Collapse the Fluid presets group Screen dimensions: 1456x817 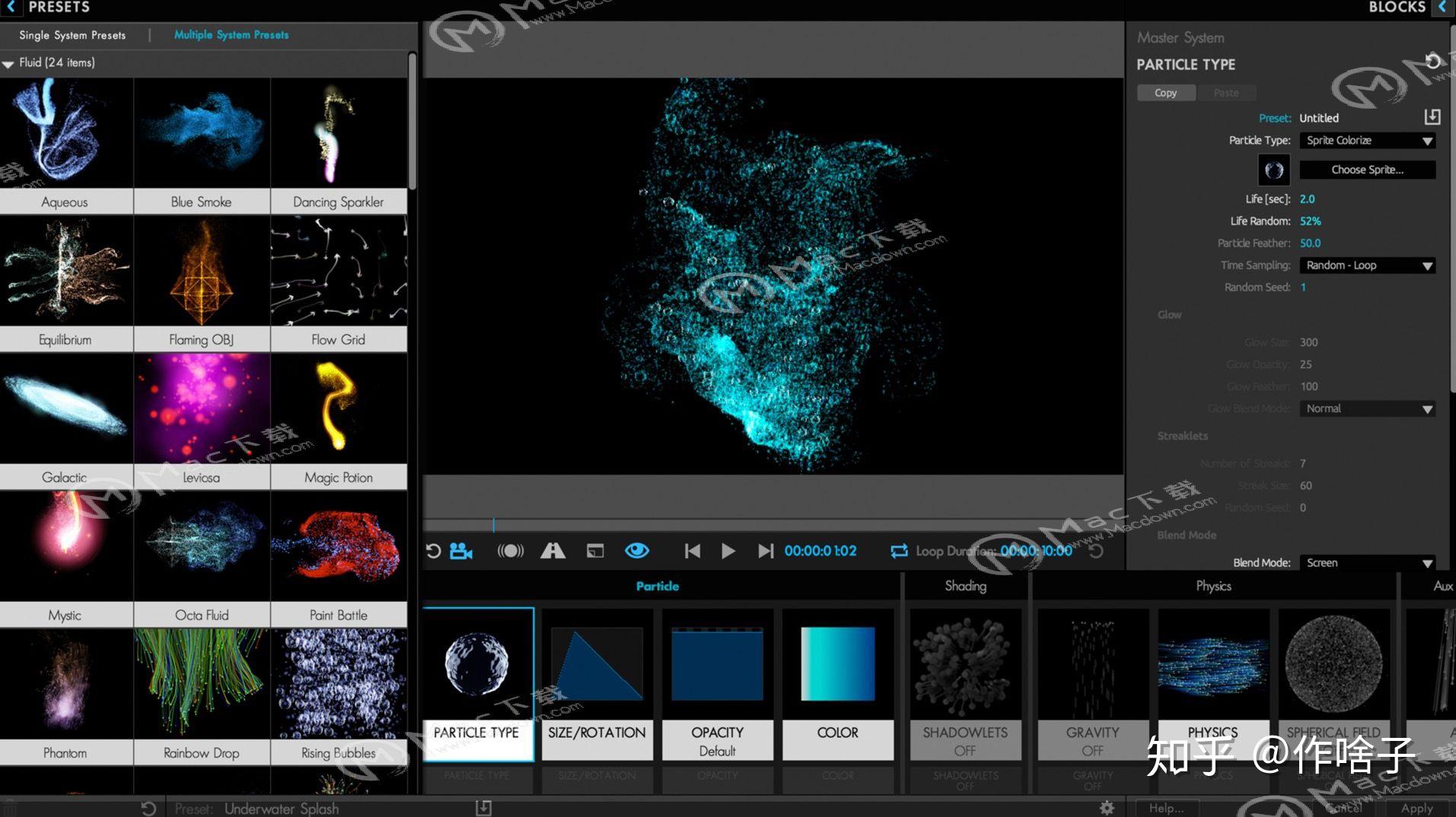click(x=8, y=63)
